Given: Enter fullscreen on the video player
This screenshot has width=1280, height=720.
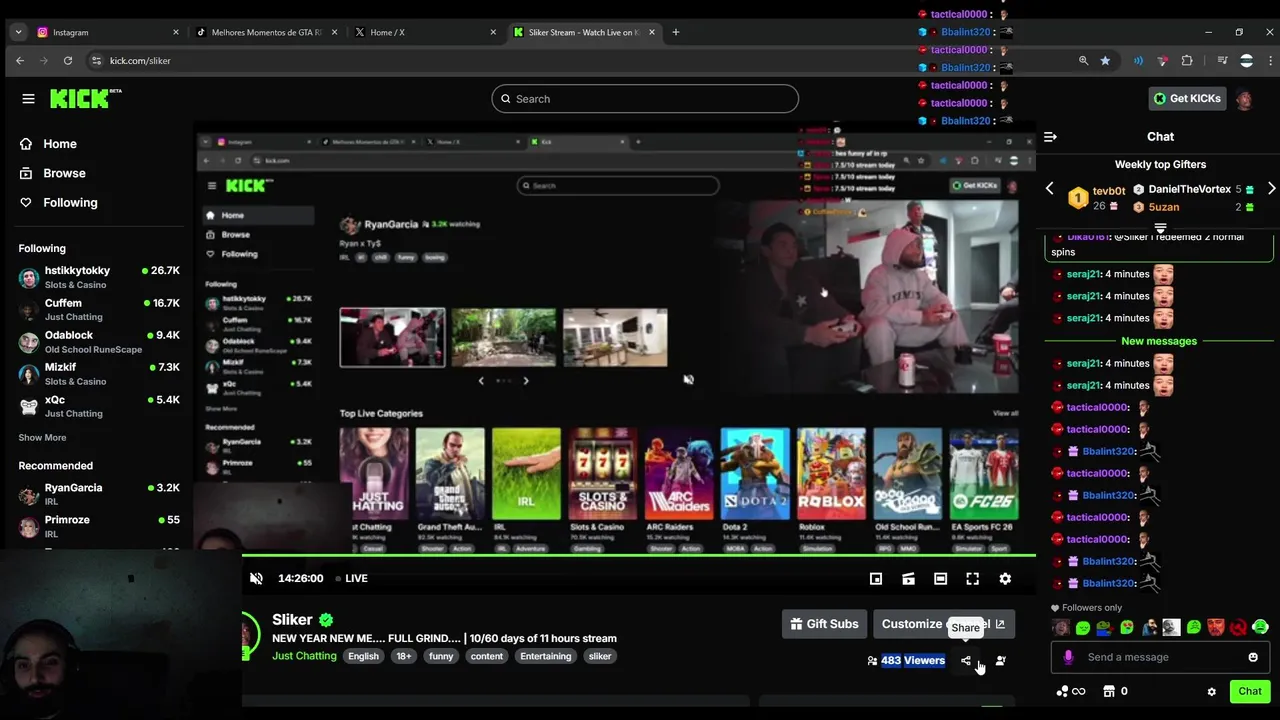Looking at the screenshot, I should [x=972, y=578].
